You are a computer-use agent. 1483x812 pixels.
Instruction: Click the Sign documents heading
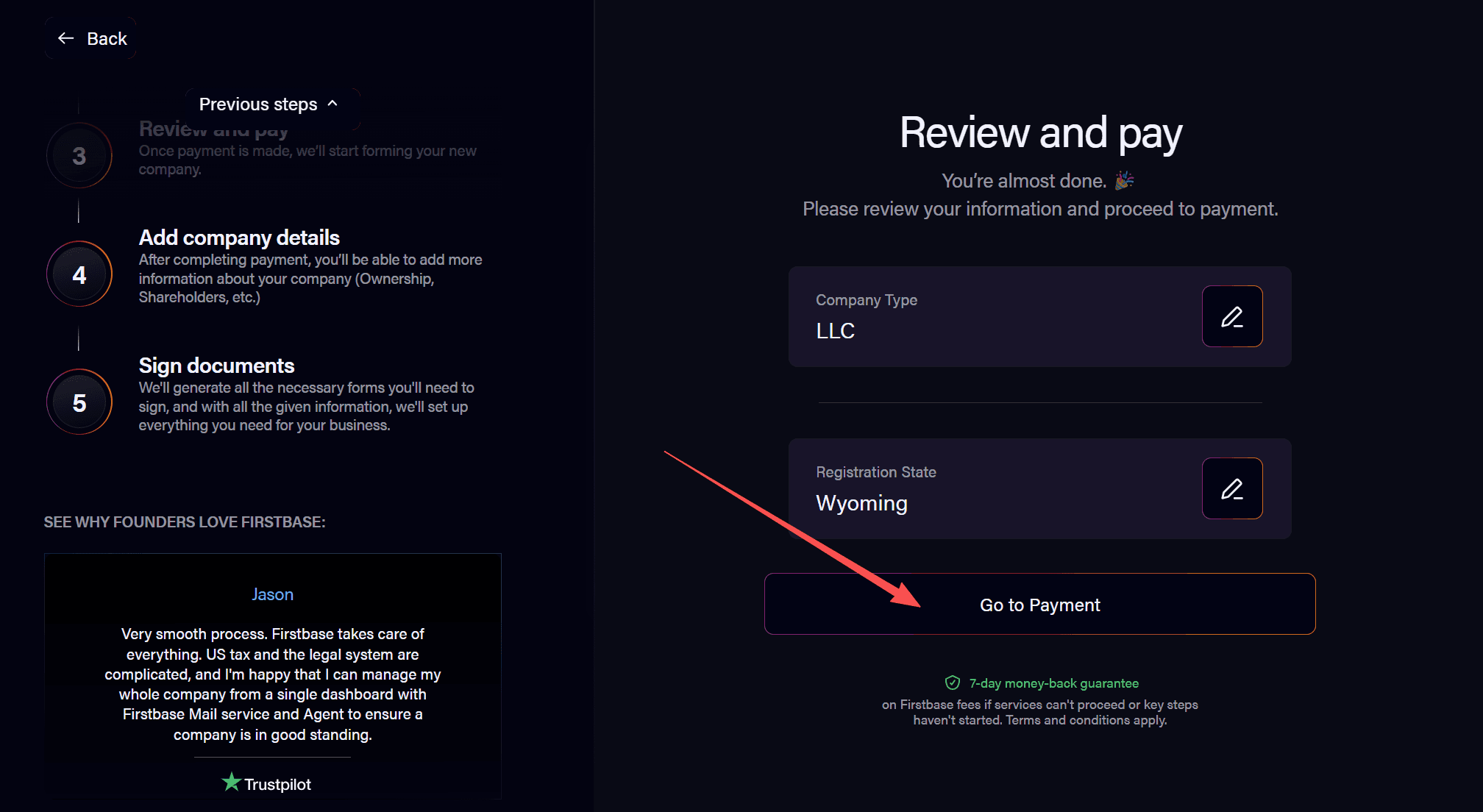[216, 366]
